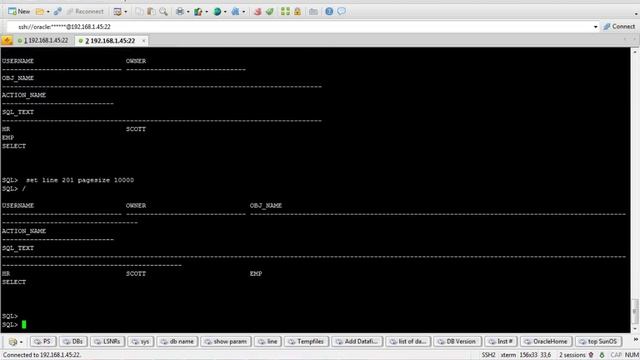Screen dimensions: 640x360
Task: Click the disconnect link icon
Action: click(57, 11)
